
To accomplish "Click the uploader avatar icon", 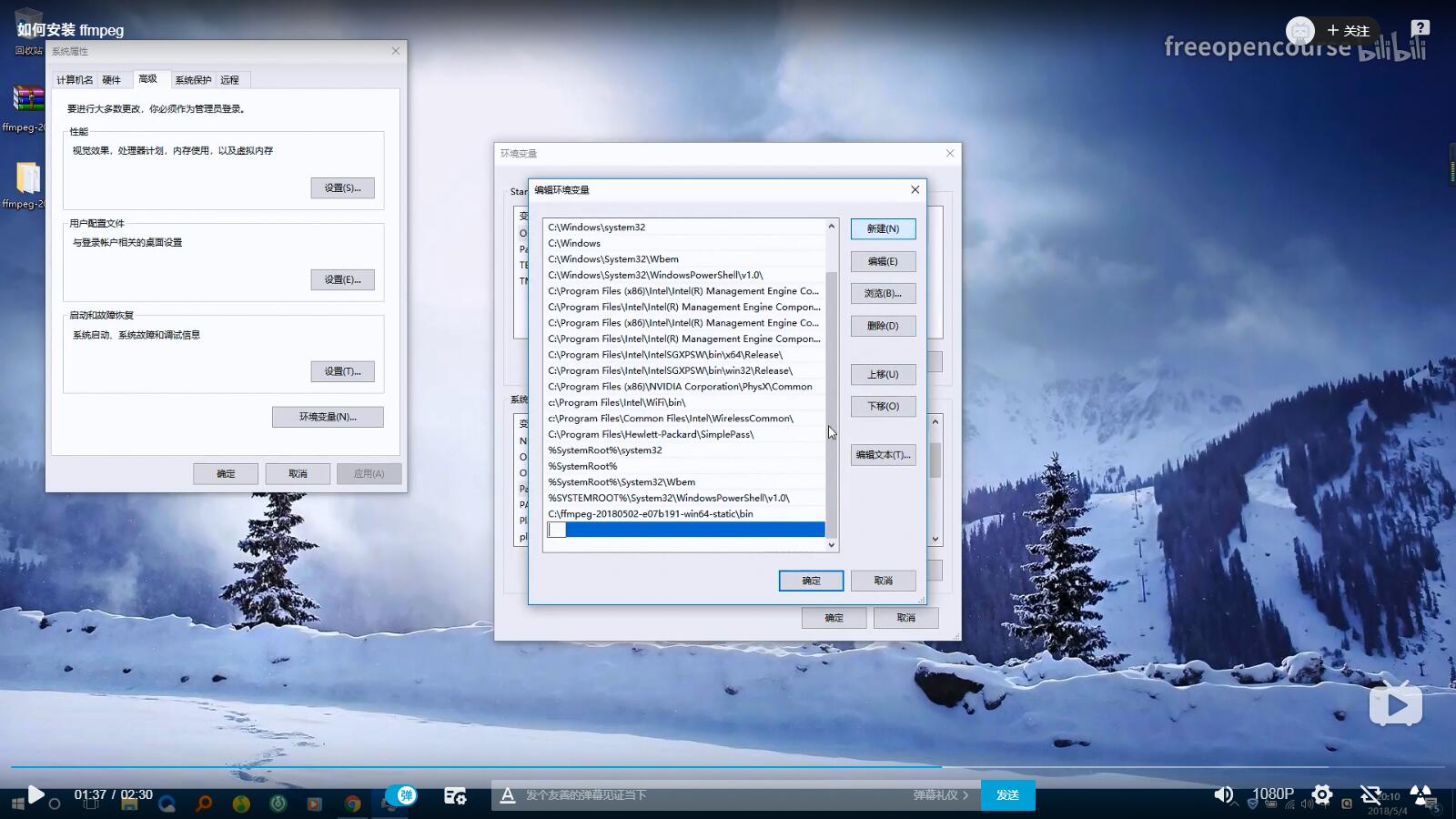I will [x=1299, y=31].
